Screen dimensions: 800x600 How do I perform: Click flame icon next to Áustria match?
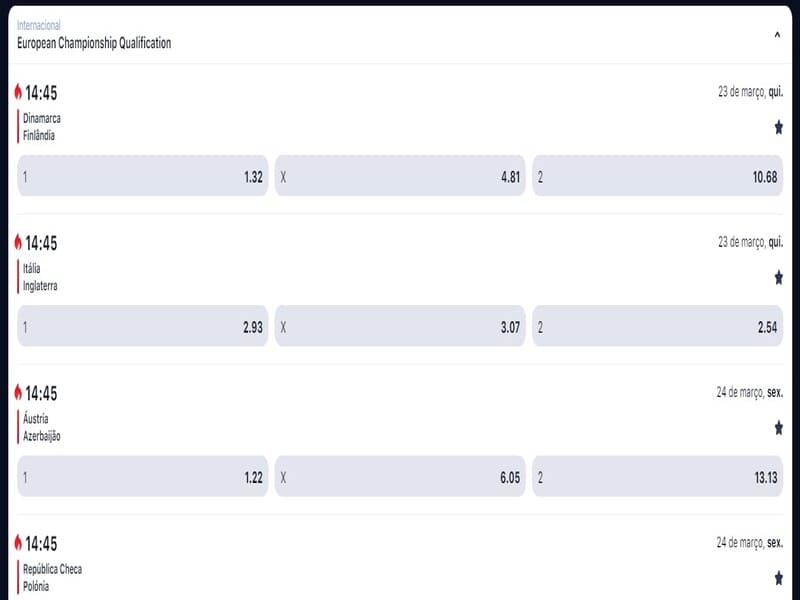(x=18, y=393)
